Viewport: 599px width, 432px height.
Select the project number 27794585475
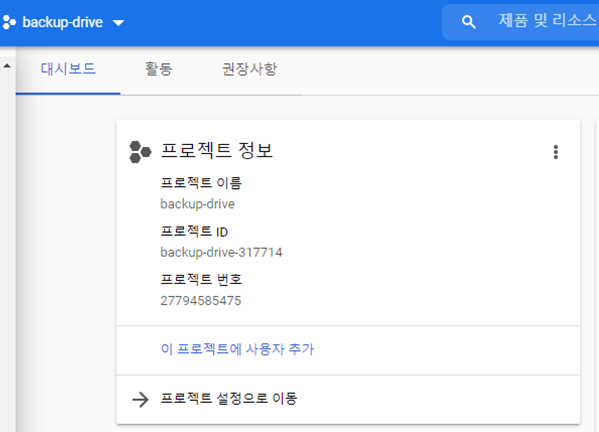pos(201,301)
